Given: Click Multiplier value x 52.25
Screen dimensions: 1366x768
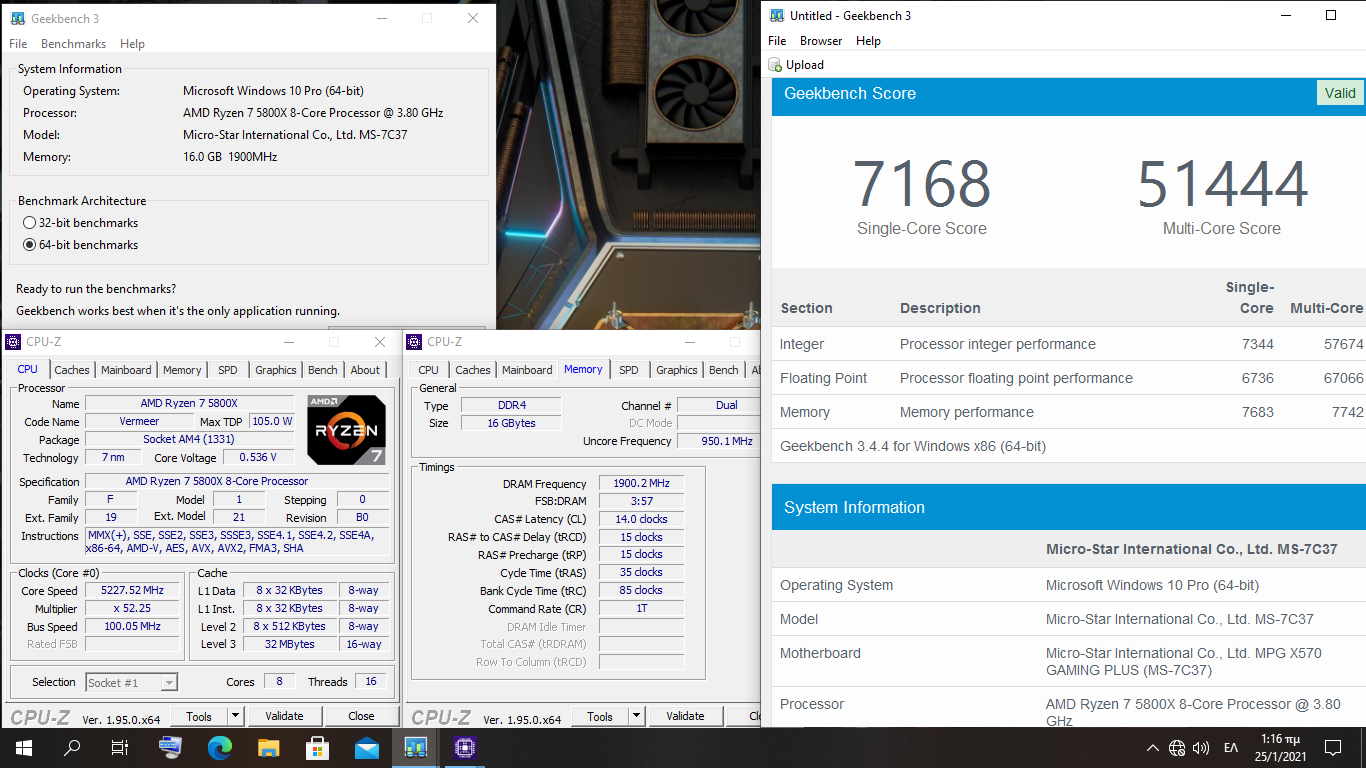Looking at the screenshot, I should pyautogui.click(x=132, y=608).
